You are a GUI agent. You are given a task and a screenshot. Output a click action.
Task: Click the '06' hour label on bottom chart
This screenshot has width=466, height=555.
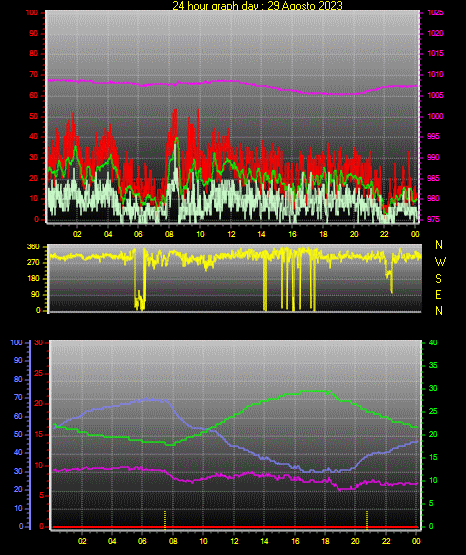click(142, 541)
